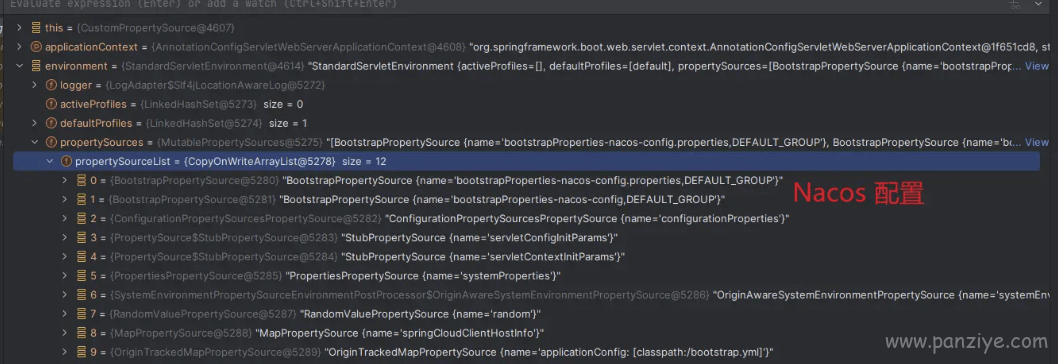
Task: Expand element 6 OriginAwareSystemEnvironmentPropertySource
Action: tap(65, 295)
